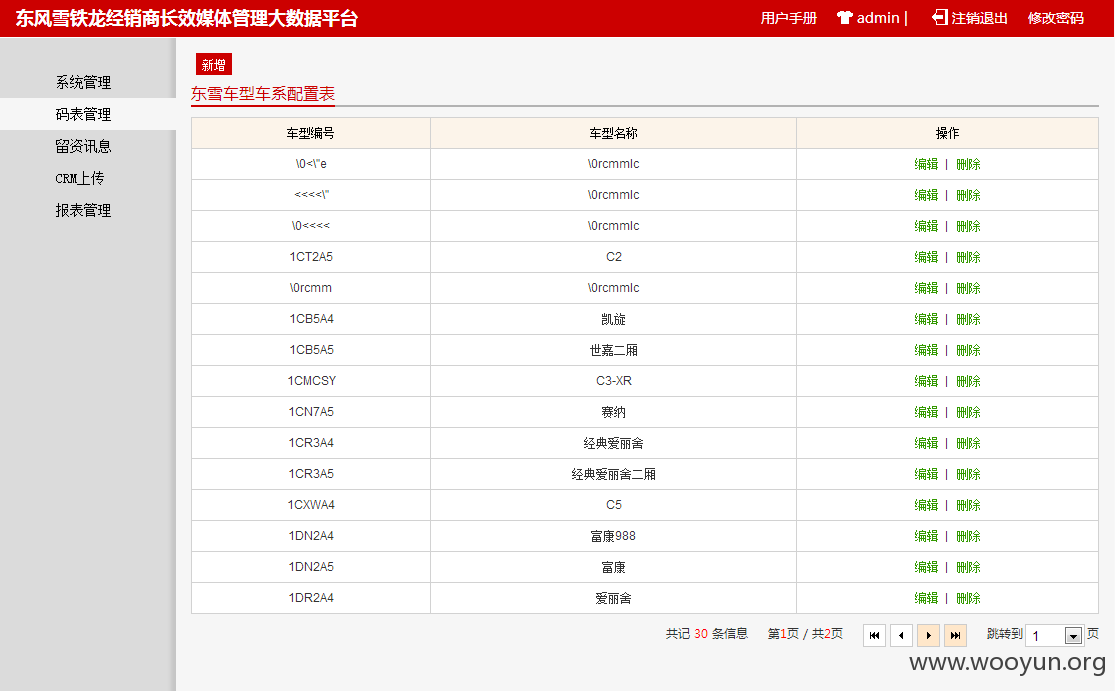The width and height of the screenshot is (1115, 691).
Task: Edit the \0rcmm row
Action: (926, 289)
